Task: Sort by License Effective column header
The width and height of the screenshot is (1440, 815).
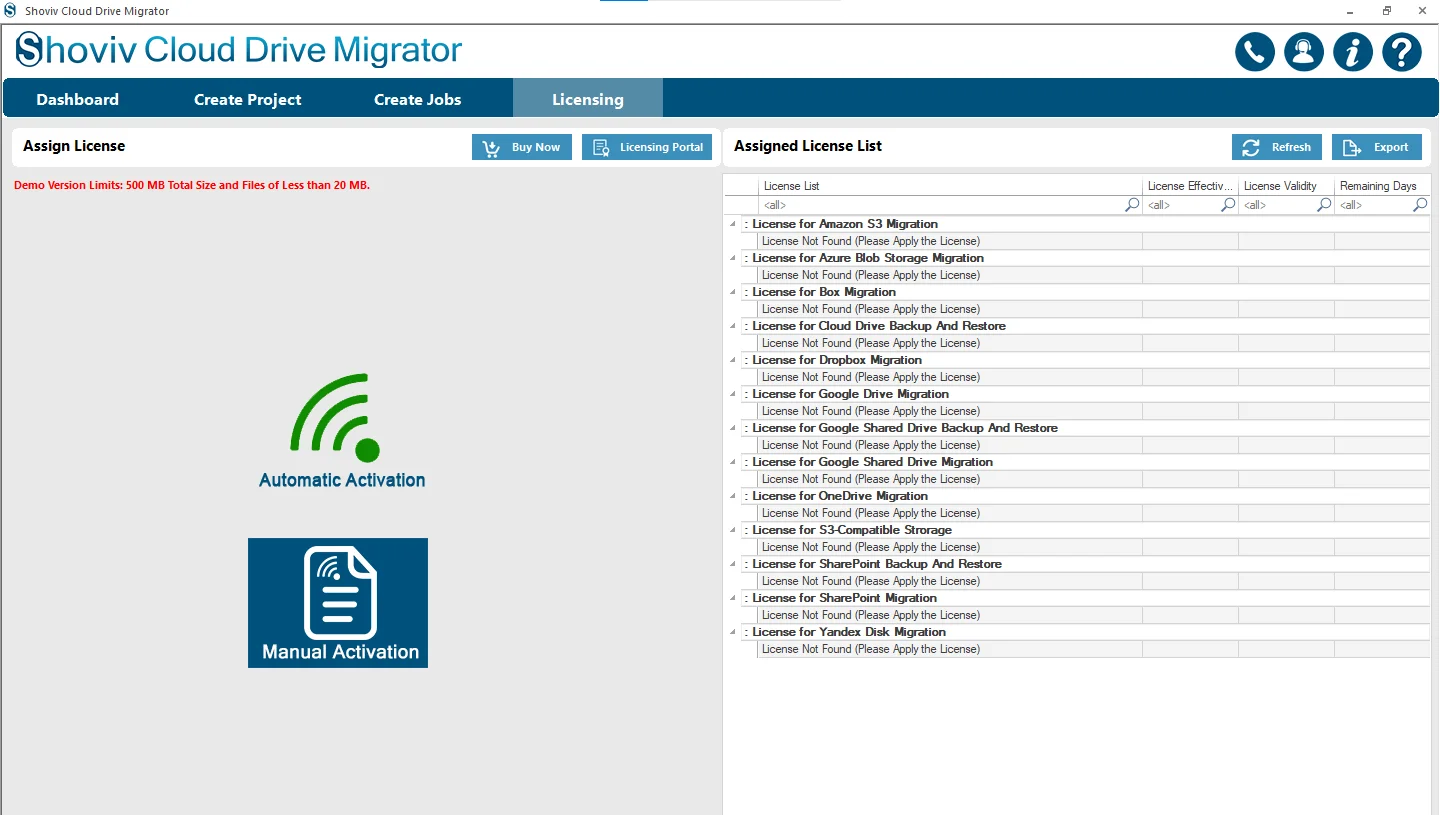Action: click(x=1190, y=186)
